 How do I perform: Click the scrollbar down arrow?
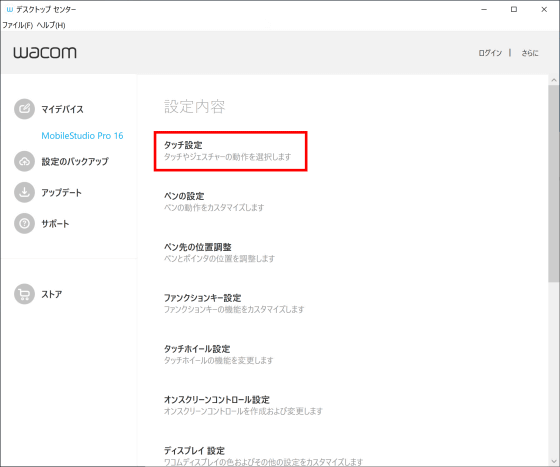554,461
